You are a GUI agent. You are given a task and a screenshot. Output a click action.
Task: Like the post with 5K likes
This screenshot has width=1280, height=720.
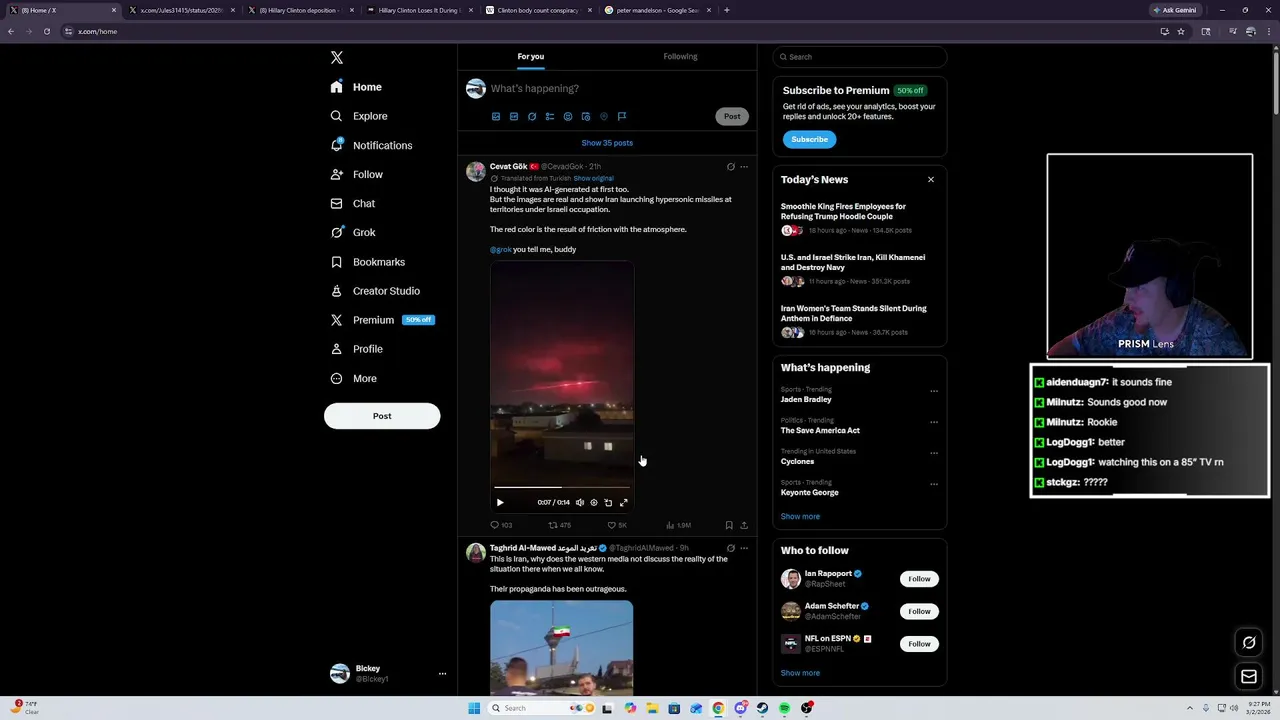(617, 525)
